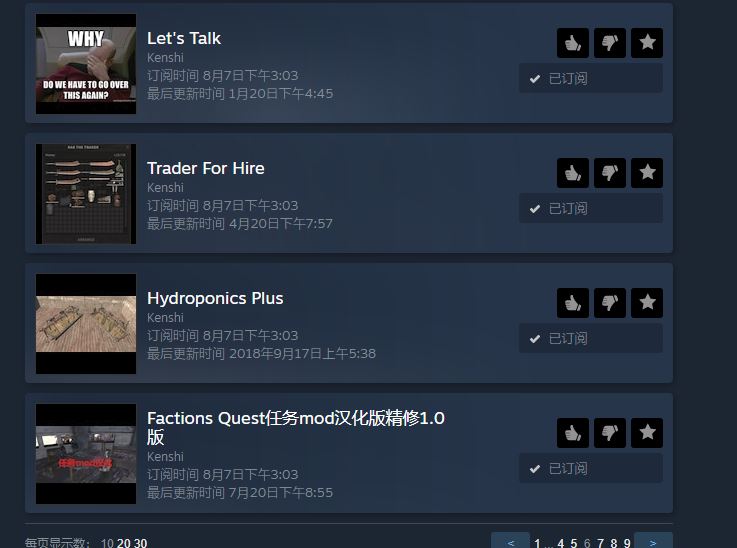Thumbs up Factions Quest mod
This screenshot has width=737, height=548.
click(x=572, y=432)
